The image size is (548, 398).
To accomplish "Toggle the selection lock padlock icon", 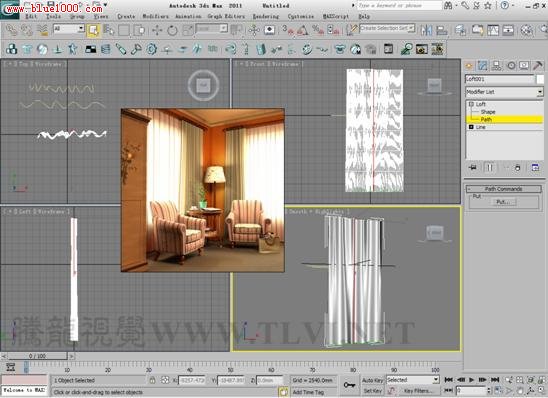I will (x=152, y=380).
